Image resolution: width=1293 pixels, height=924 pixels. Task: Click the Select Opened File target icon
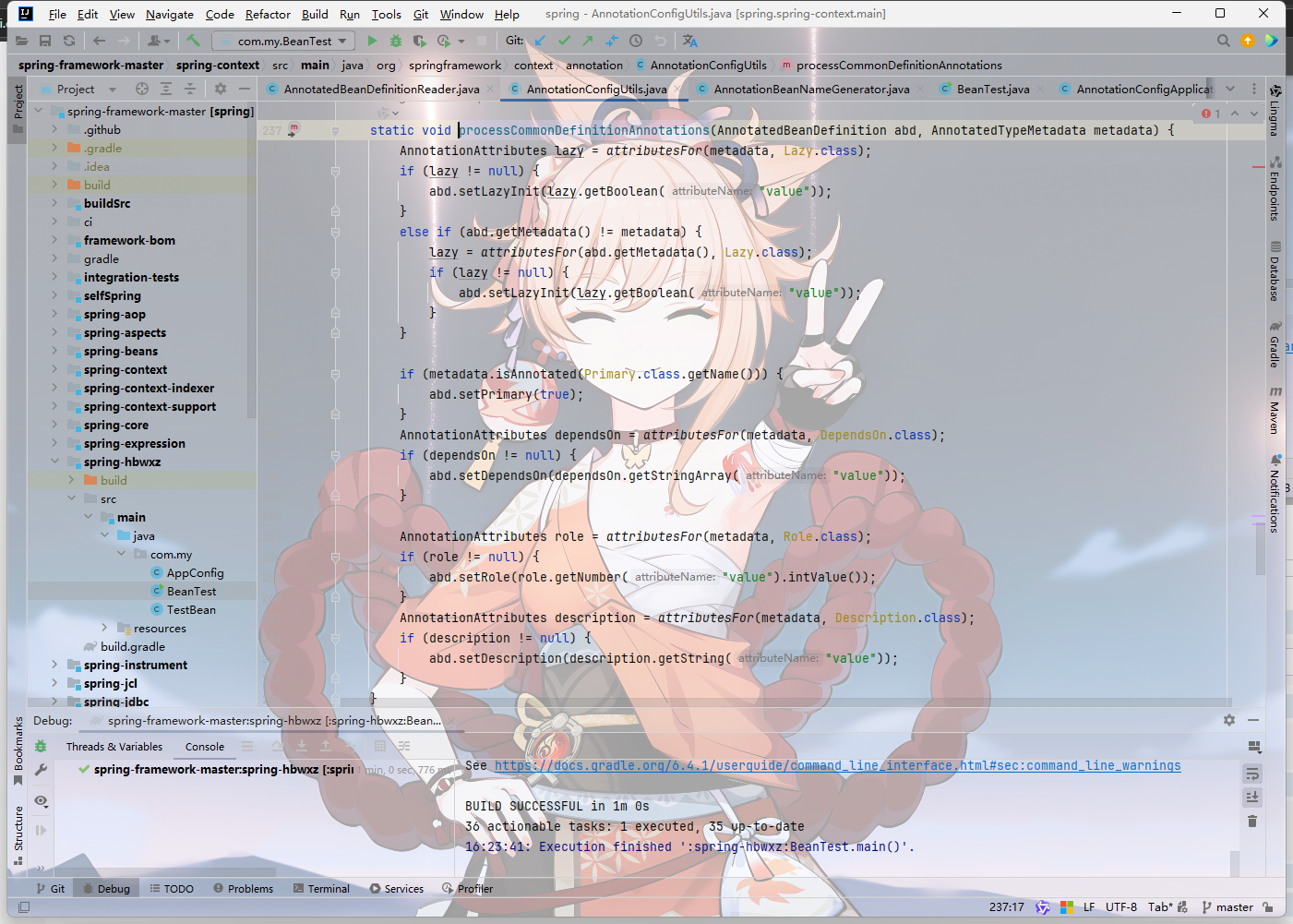(x=142, y=89)
